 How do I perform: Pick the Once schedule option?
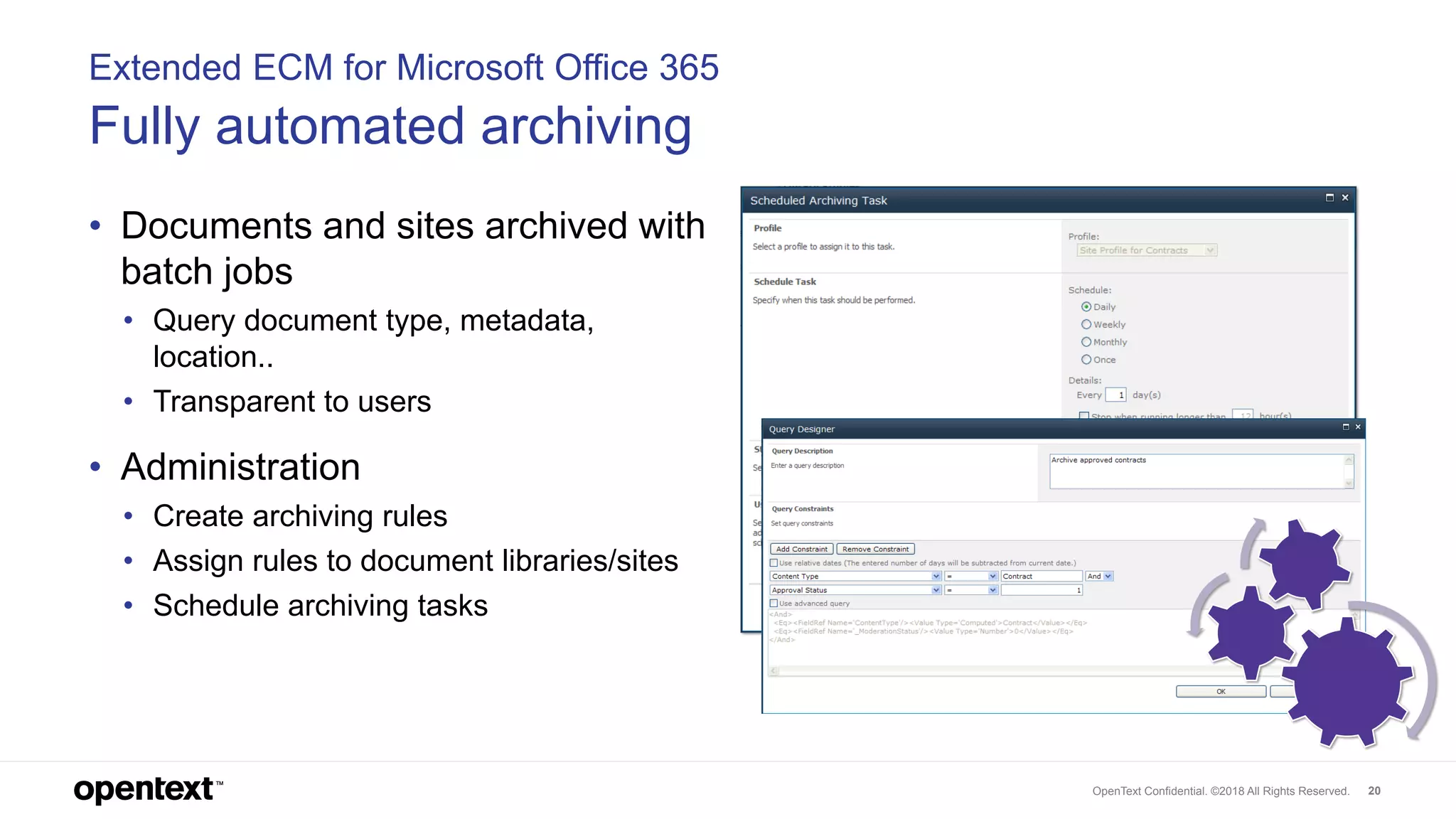(1086, 360)
